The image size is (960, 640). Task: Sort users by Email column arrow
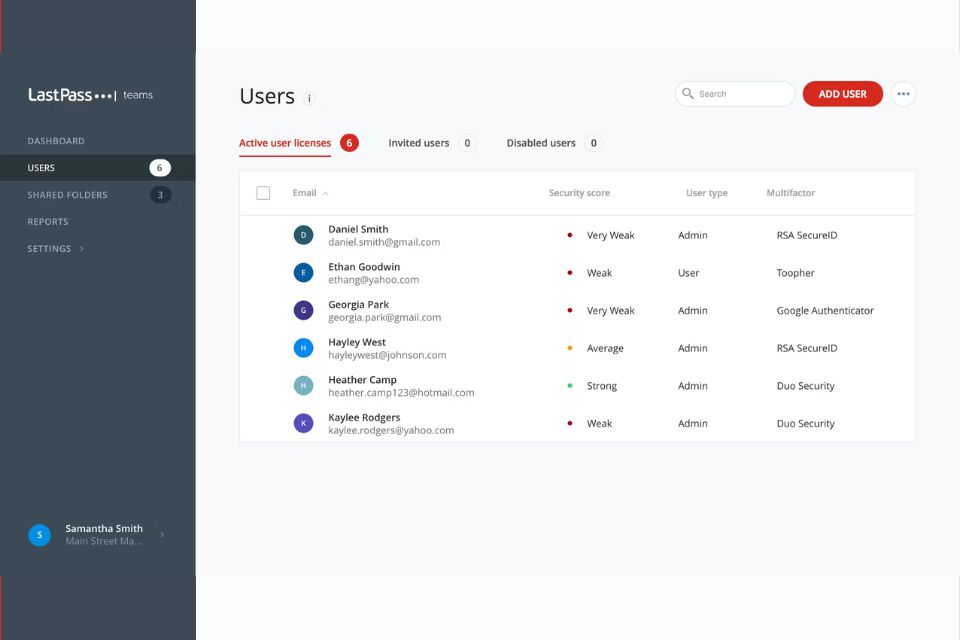tap(325, 194)
